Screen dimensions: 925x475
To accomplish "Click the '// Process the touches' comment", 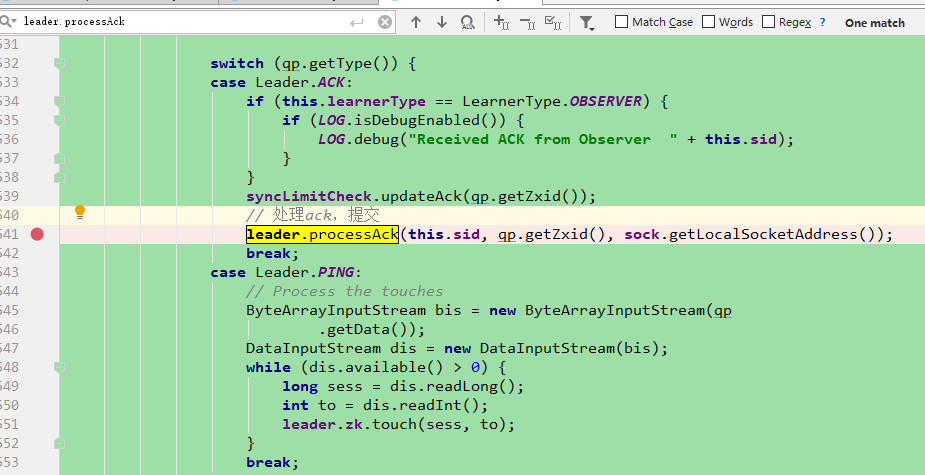I will (x=345, y=291).
